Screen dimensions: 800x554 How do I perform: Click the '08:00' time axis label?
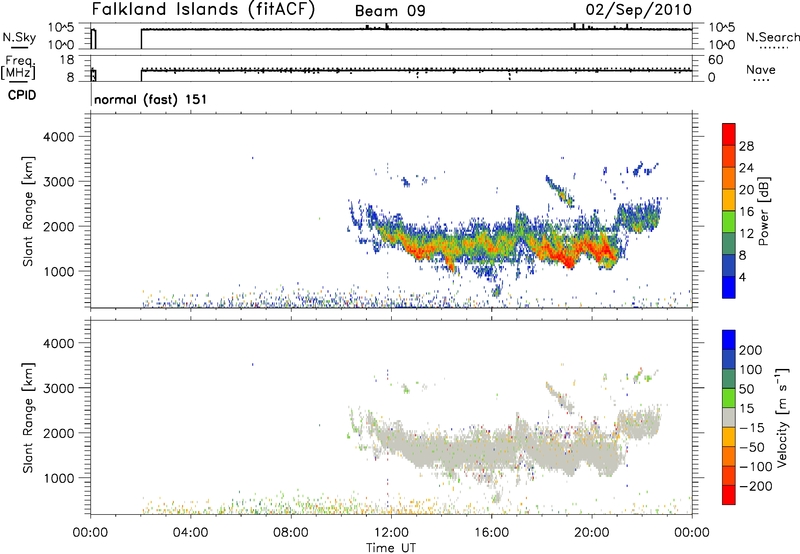tap(291, 533)
